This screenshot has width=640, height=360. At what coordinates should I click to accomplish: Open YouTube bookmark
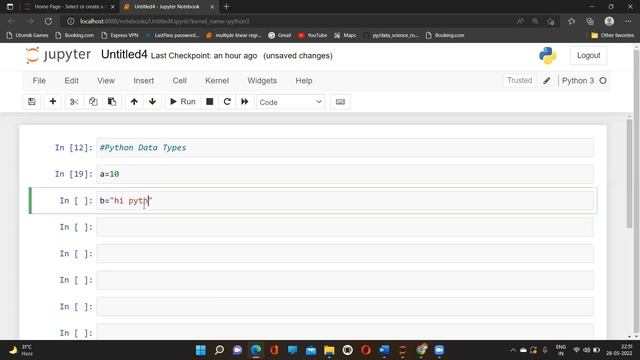pos(313,36)
